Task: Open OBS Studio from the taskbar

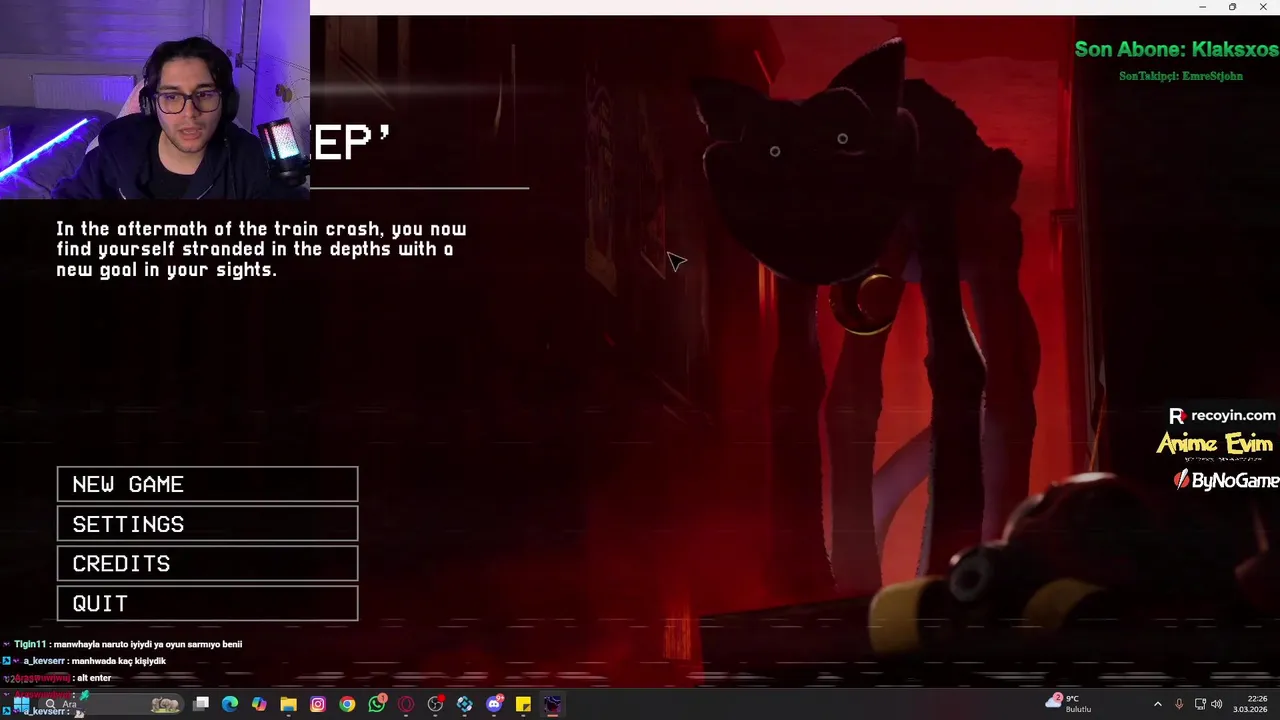Action: 435,704
